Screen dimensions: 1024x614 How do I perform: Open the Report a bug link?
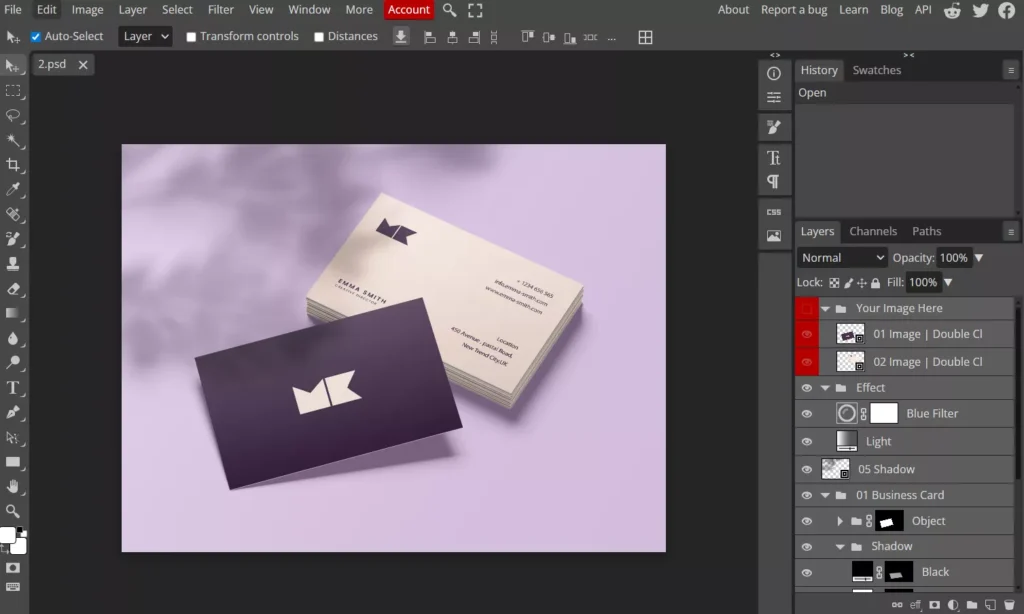click(x=794, y=10)
